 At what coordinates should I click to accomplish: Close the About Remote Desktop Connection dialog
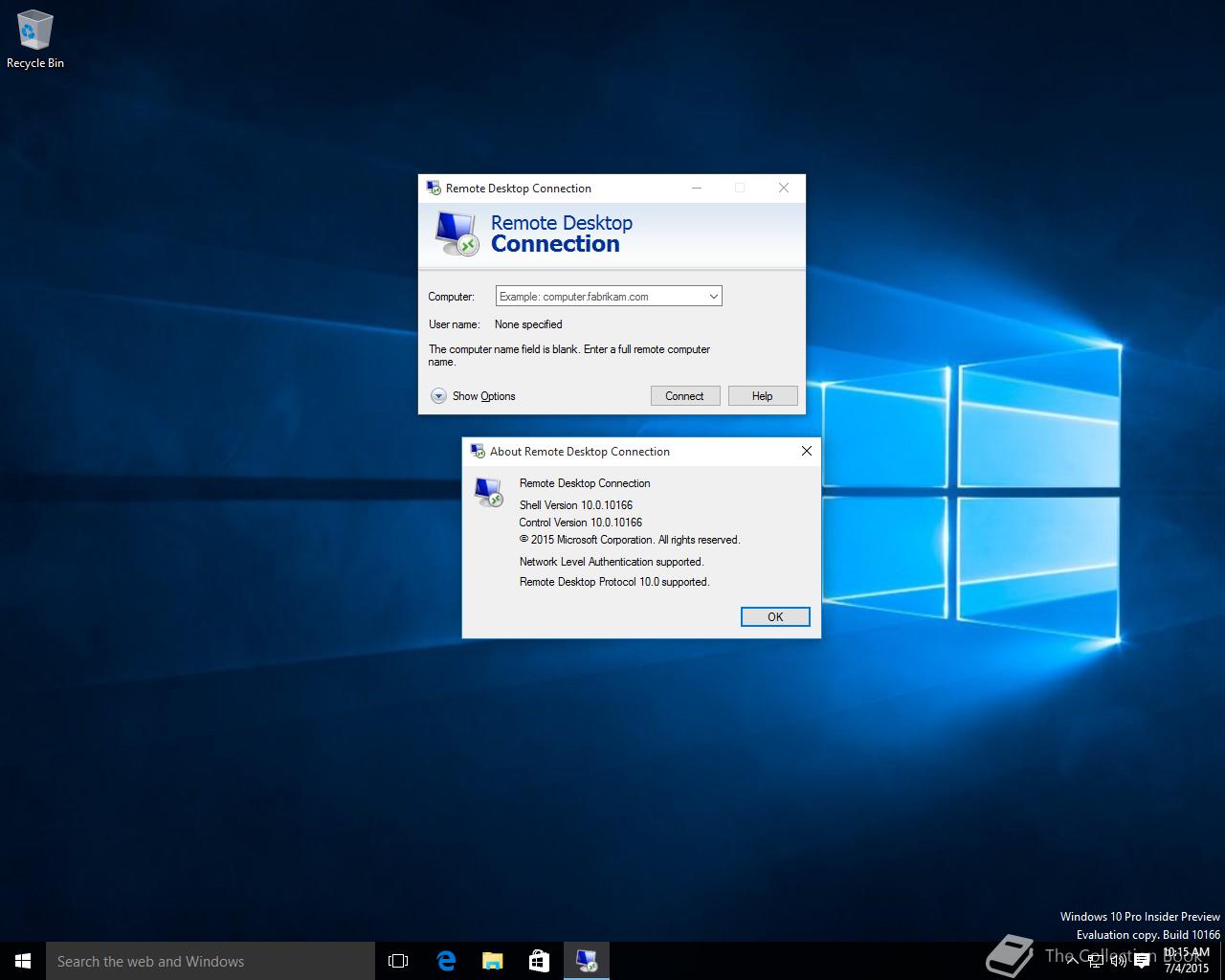click(x=806, y=451)
